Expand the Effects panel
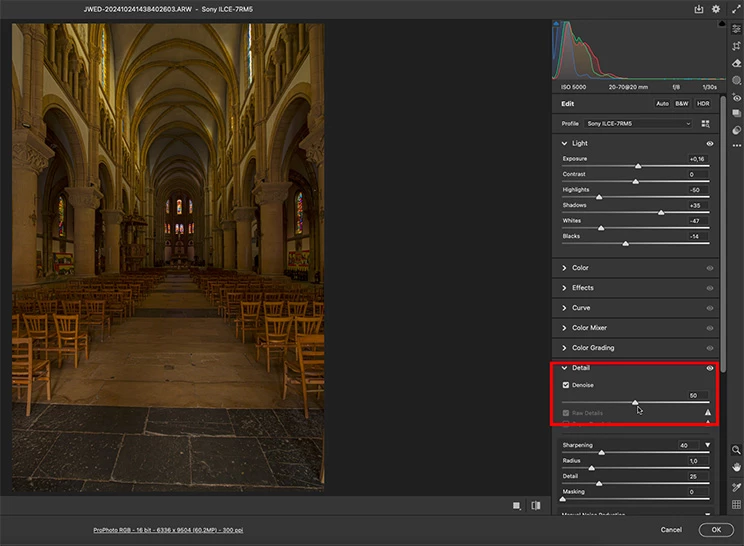 tap(564, 288)
